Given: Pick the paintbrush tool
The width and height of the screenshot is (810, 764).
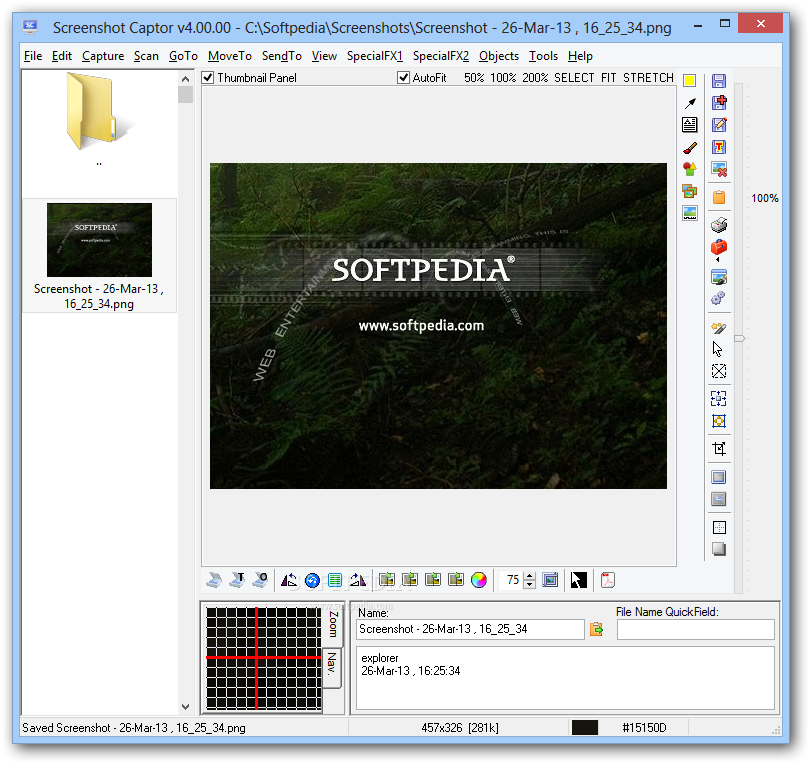Looking at the screenshot, I should click(x=690, y=148).
